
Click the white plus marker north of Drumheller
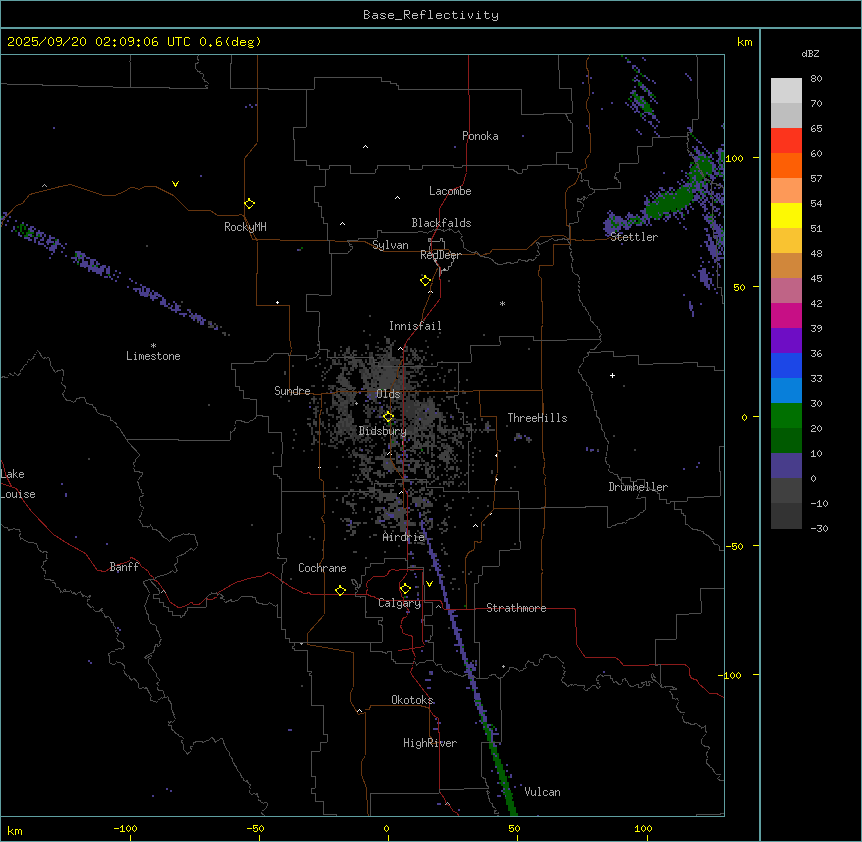[x=612, y=375]
